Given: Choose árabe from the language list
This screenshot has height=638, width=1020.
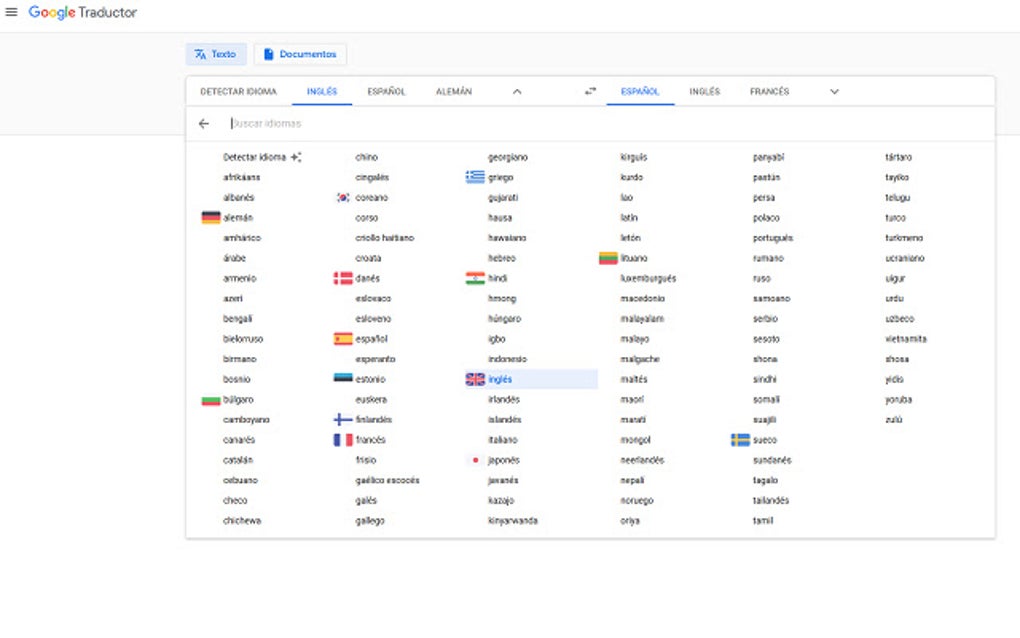Looking at the screenshot, I should [234, 258].
